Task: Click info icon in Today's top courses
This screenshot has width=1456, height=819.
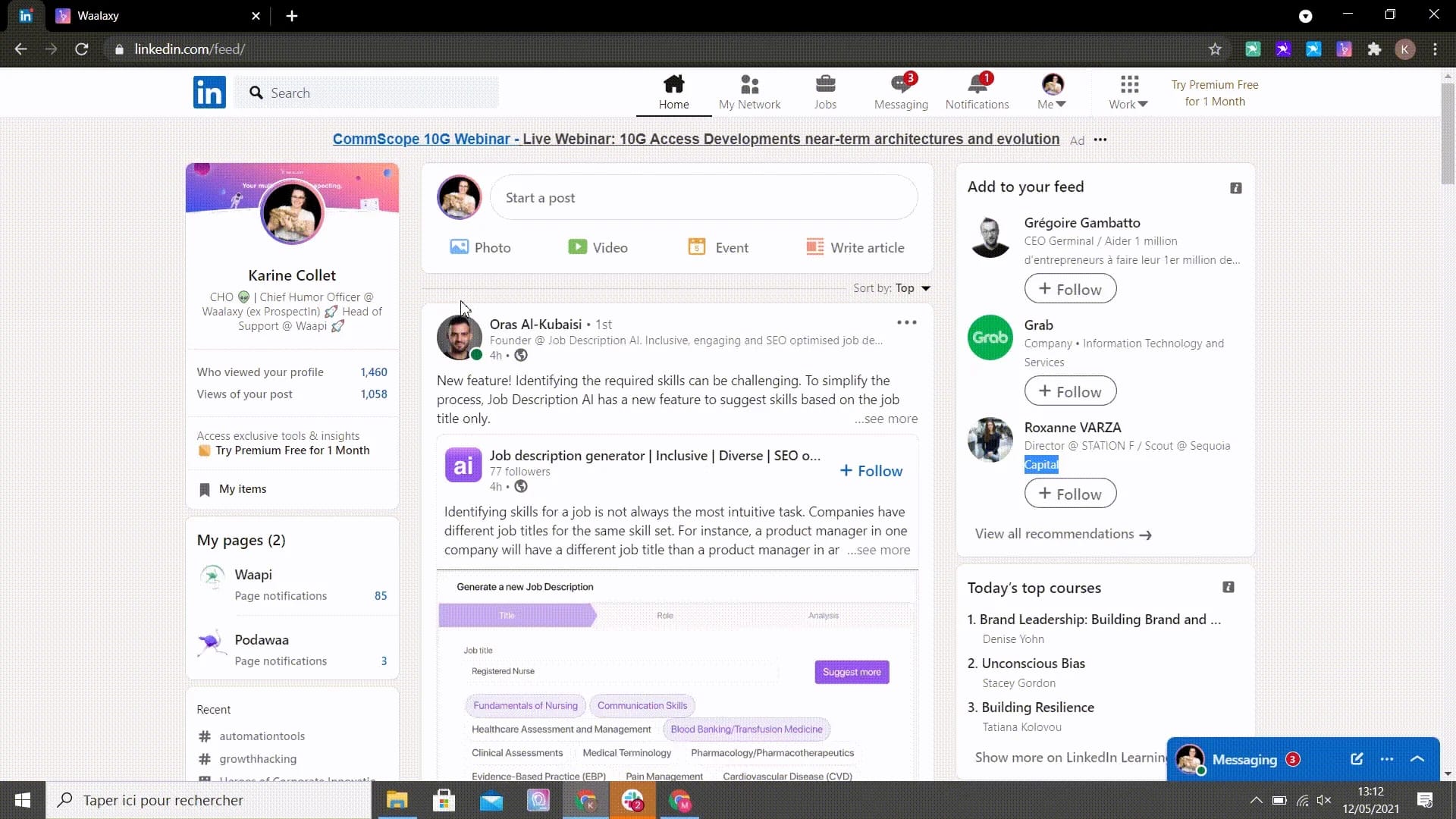Action: 1228,587
